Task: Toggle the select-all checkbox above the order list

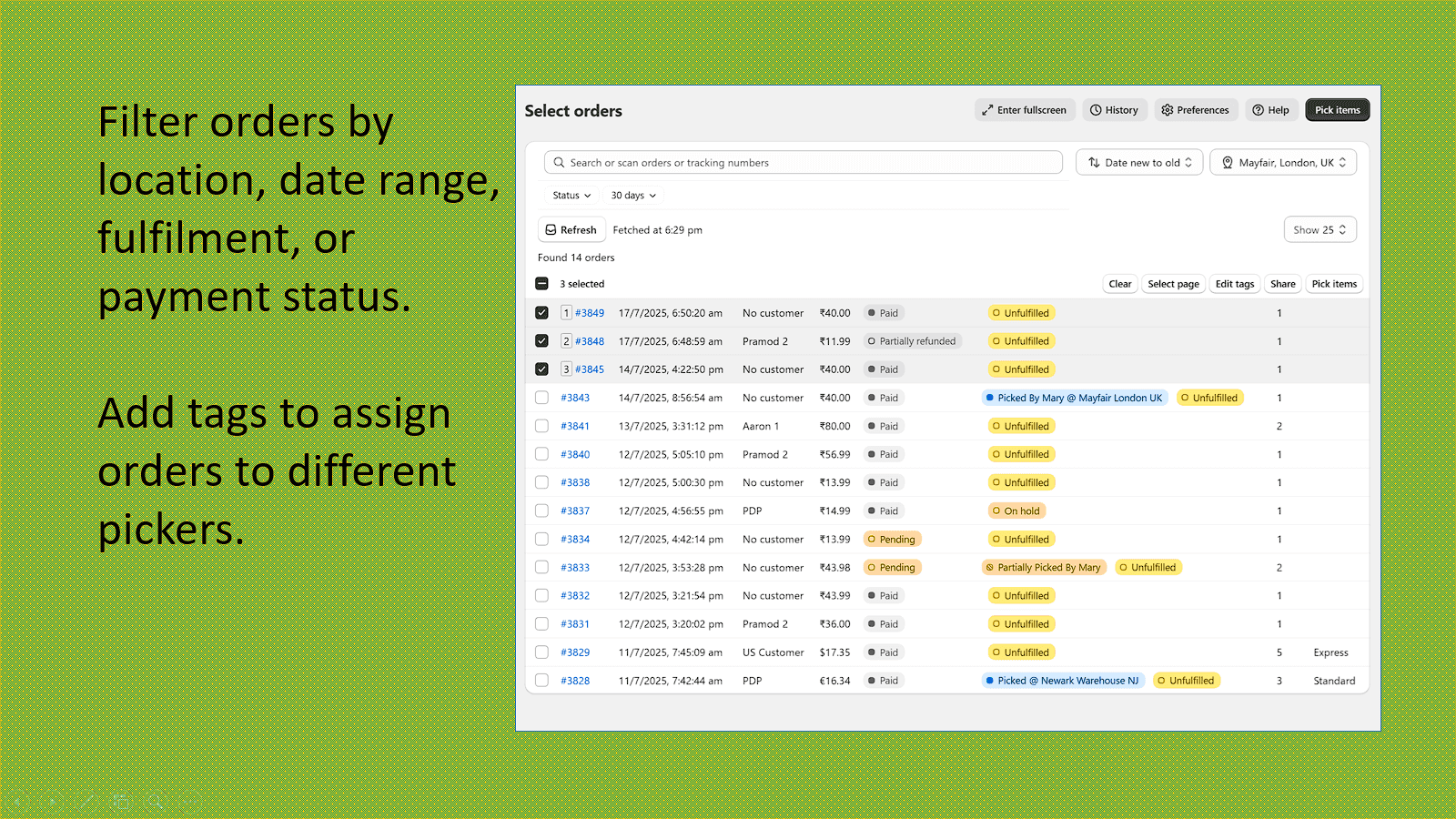Action: (x=541, y=283)
